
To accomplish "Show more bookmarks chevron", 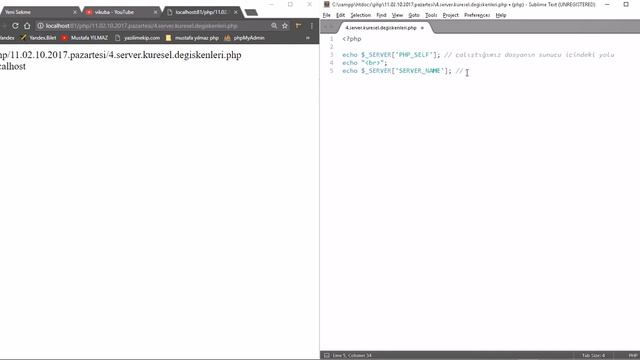I will [308, 38].
